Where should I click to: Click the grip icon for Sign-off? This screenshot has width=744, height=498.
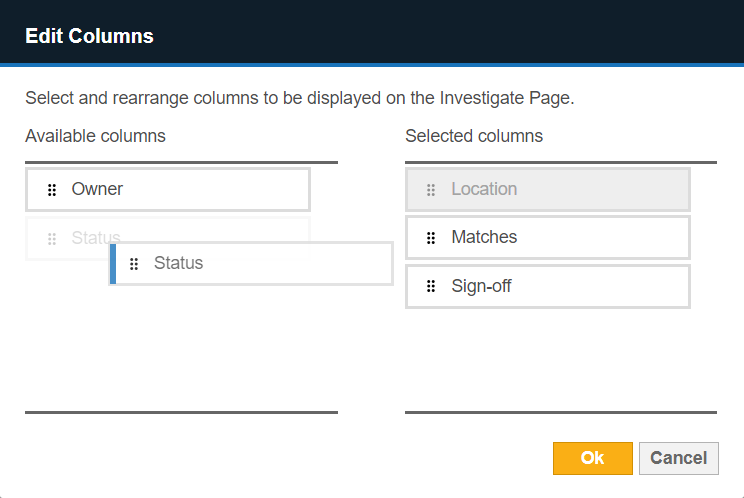pyautogui.click(x=431, y=287)
